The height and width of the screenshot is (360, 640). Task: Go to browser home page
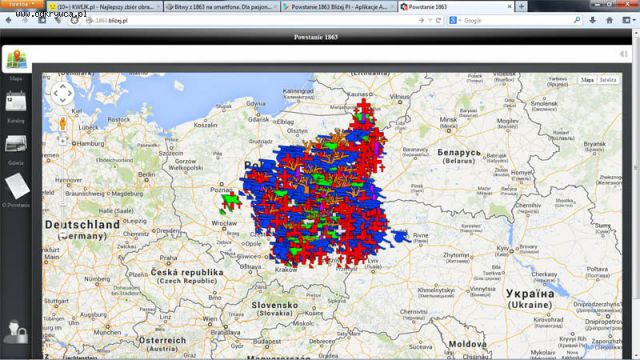coord(609,20)
